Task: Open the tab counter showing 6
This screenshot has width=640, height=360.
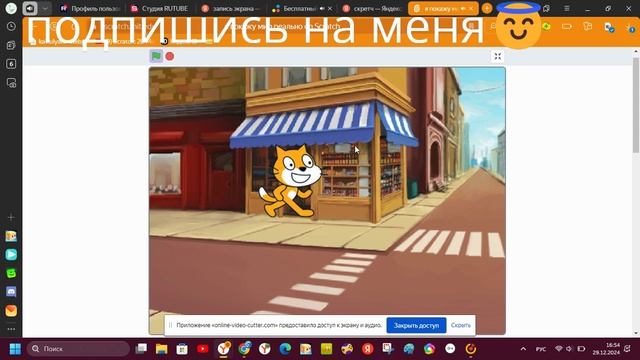Action: (x=11, y=64)
